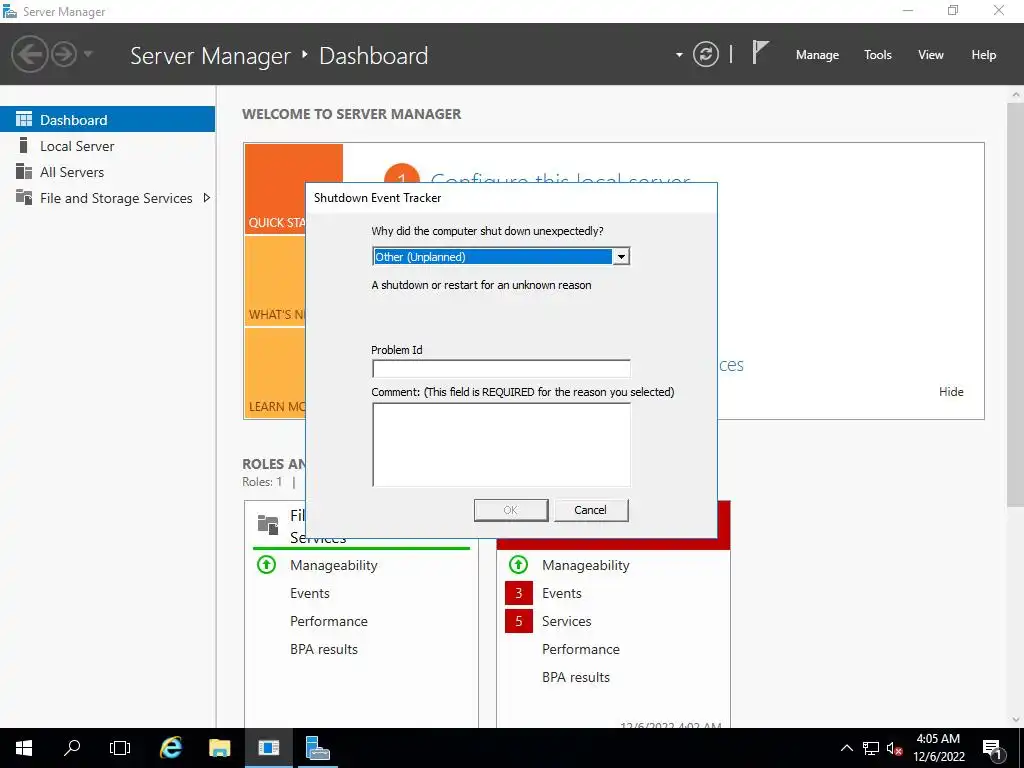Open the Tools menu

(x=878, y=55)
